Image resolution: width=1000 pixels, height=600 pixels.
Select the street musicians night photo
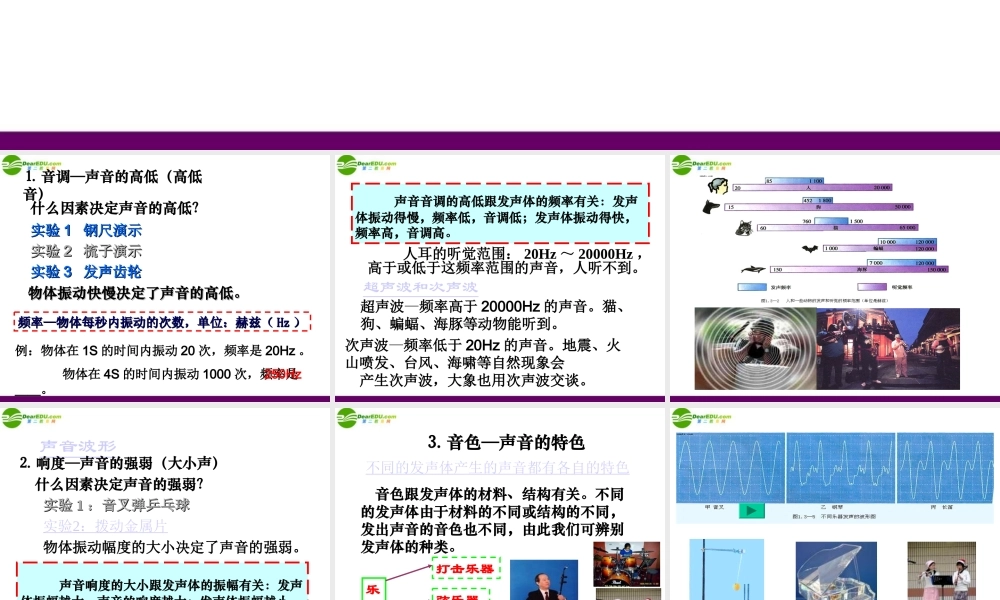click(x=888, y=349)
